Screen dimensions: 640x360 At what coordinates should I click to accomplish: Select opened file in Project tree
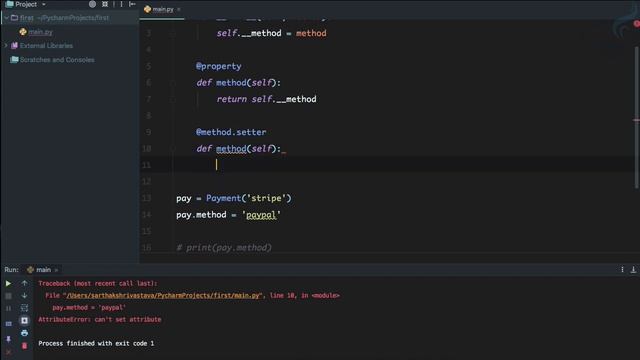coord(92,4)
